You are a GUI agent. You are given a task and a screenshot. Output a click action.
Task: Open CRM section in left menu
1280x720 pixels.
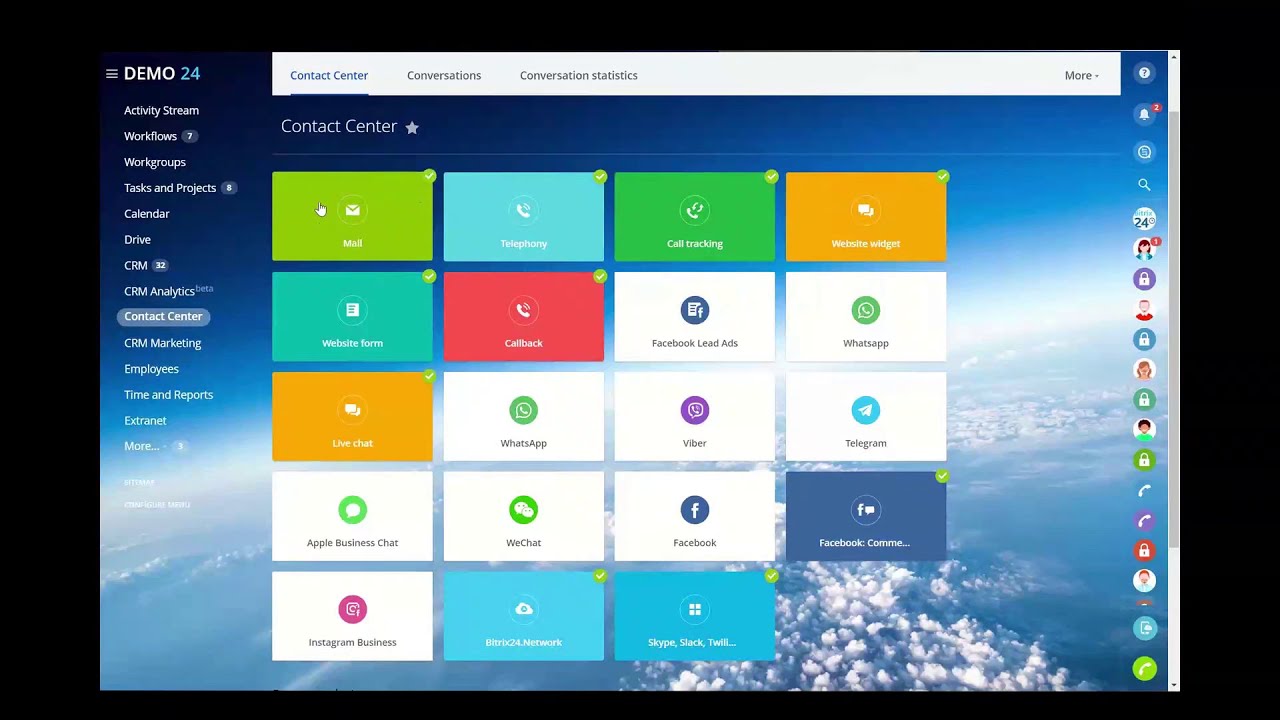(136, 266)
